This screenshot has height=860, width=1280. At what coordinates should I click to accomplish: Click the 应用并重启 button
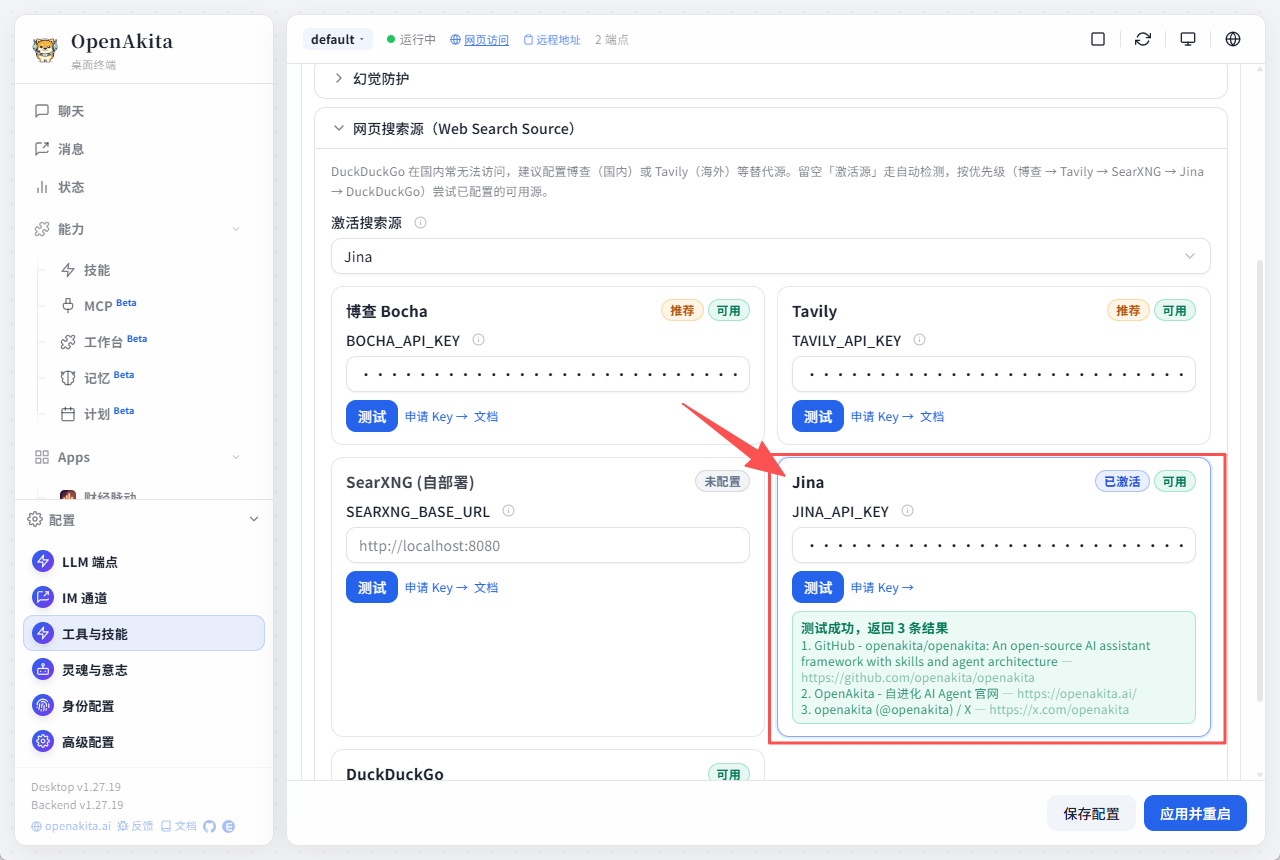[x=1196, y=813]
